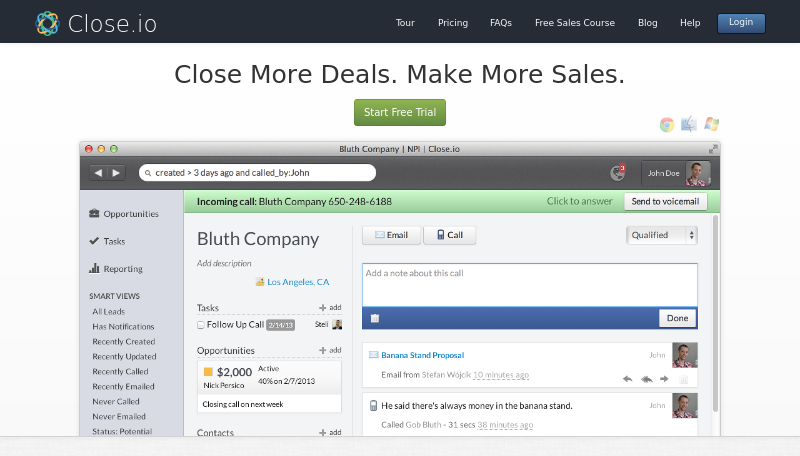Open the Help page
The width and height of the screenshot is (800, 456).
(x=690, y=23)
